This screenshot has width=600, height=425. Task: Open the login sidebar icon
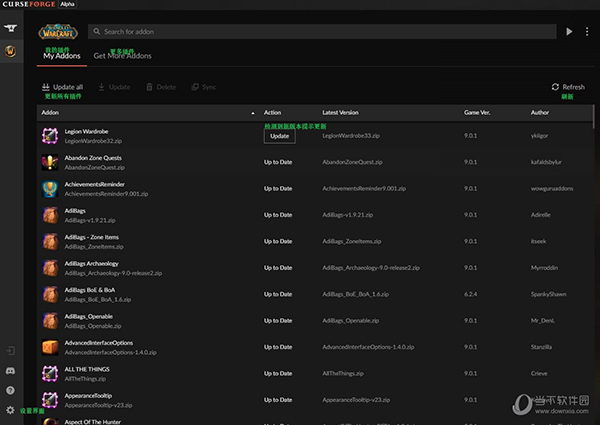[x=11, y=350]
